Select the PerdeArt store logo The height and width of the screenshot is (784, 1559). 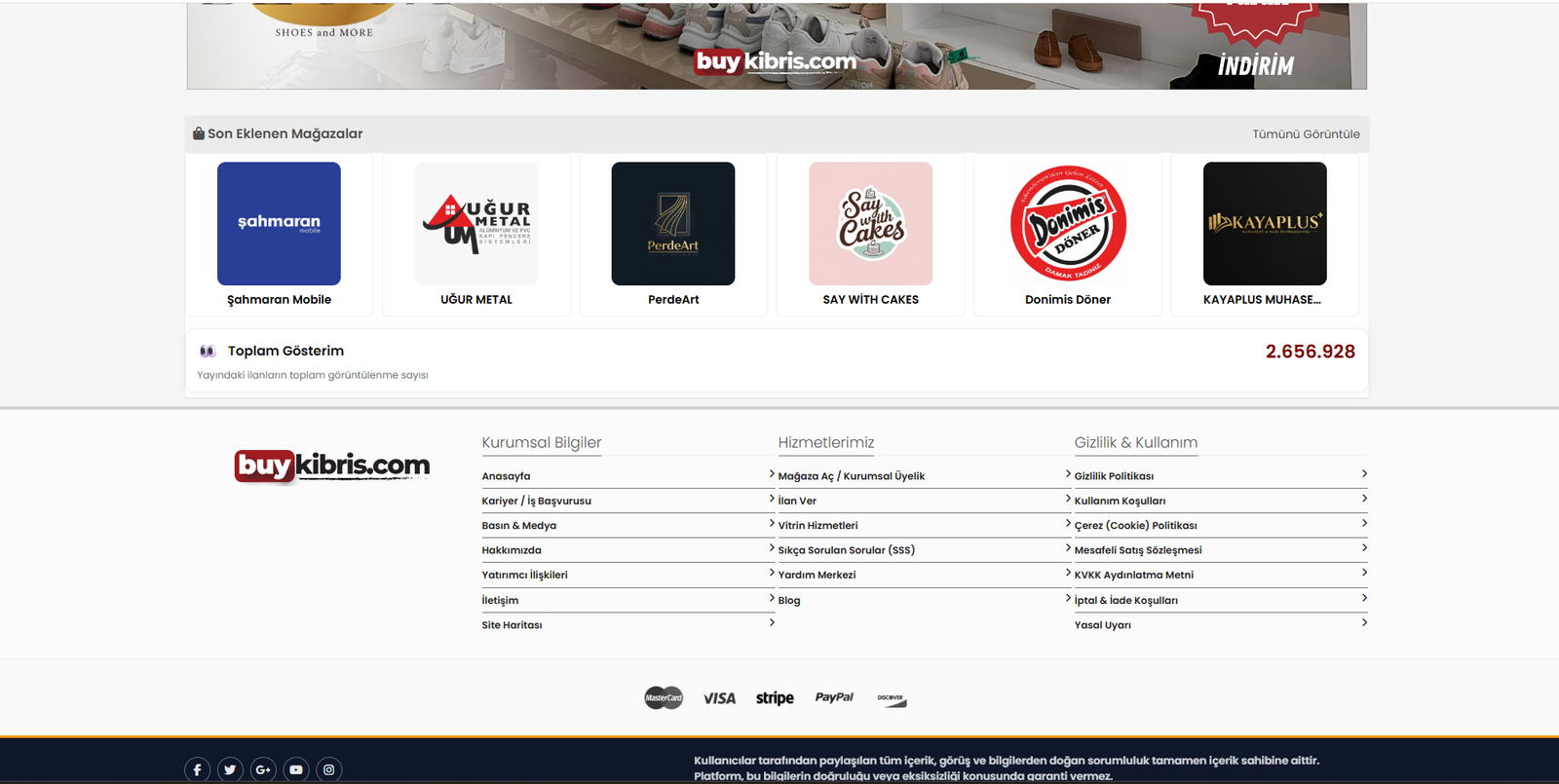click(673, 224)
